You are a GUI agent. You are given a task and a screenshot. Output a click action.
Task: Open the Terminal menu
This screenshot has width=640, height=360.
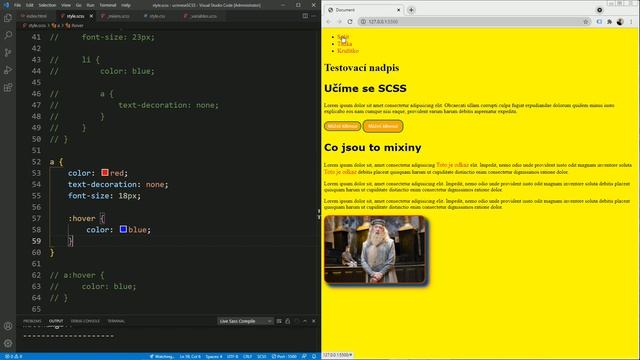point(108,5)
